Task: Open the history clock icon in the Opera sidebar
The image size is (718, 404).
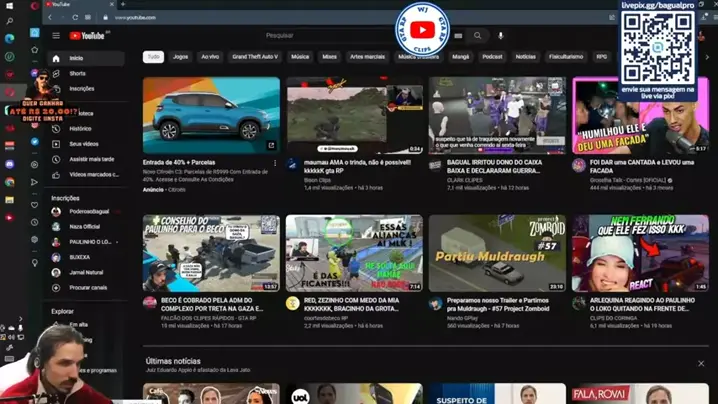Action: tap(34, 222)
